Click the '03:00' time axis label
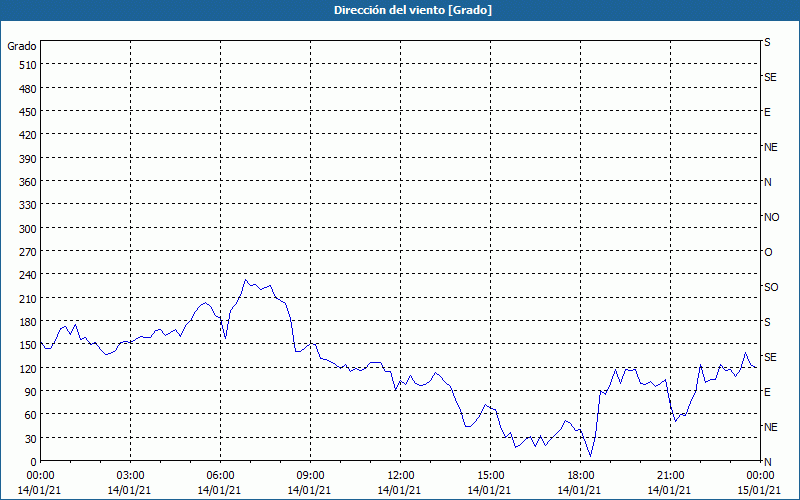 coord(130,476)
